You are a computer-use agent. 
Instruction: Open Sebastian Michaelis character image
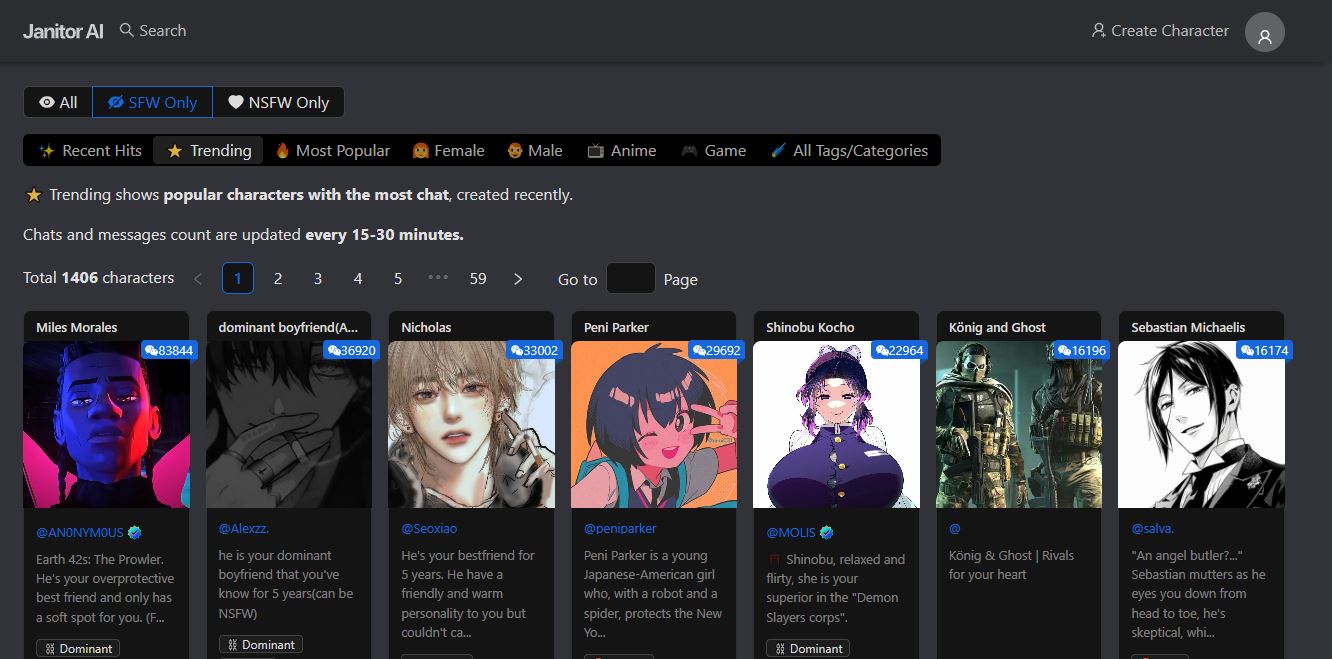pyautogui.click(x=1201, y=425)
